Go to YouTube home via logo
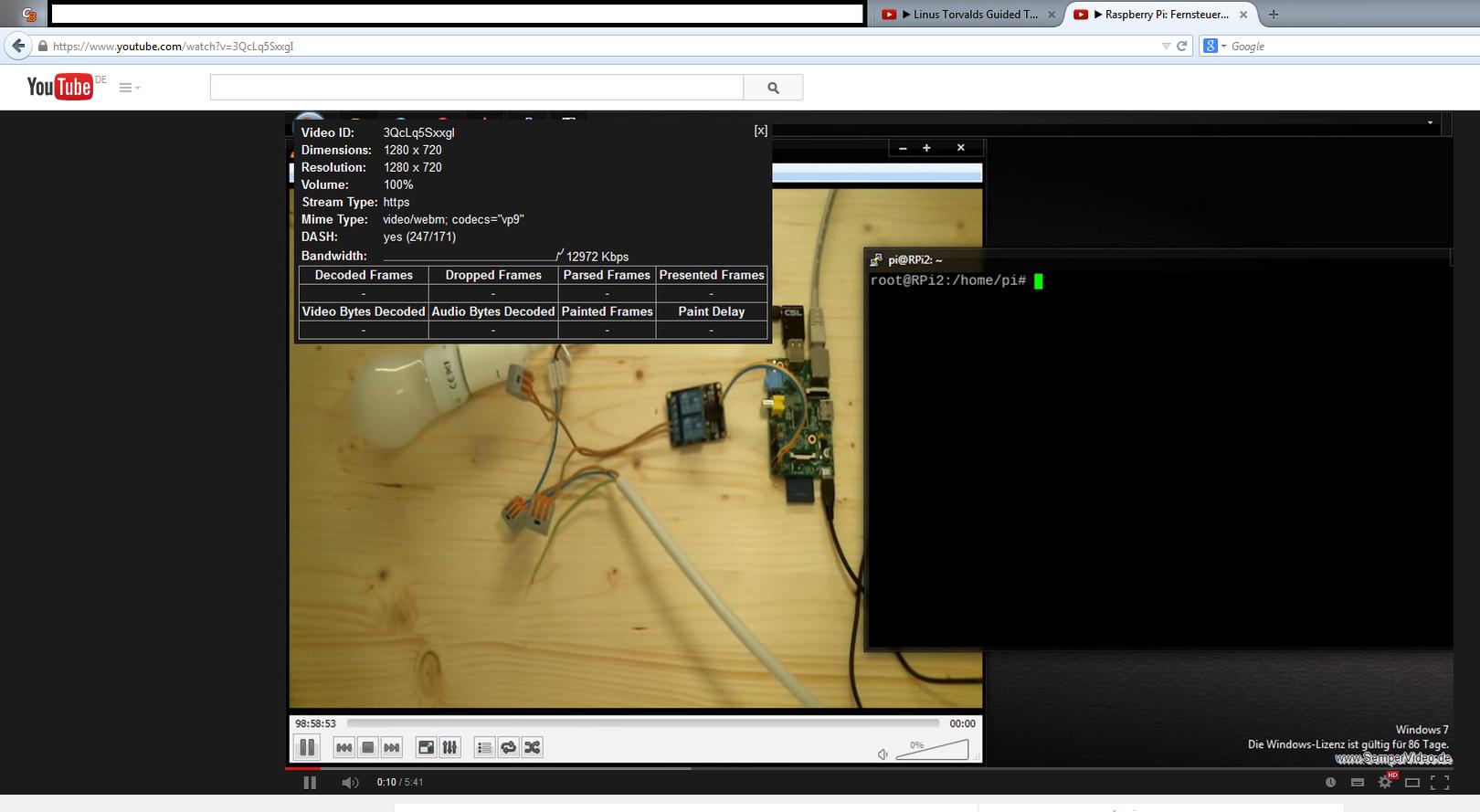1480x812 pixels. [x=60, y=87]
